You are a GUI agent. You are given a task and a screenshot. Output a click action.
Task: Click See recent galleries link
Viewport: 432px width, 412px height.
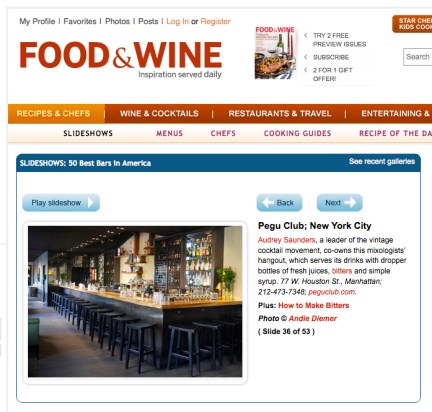click(382, 161)
